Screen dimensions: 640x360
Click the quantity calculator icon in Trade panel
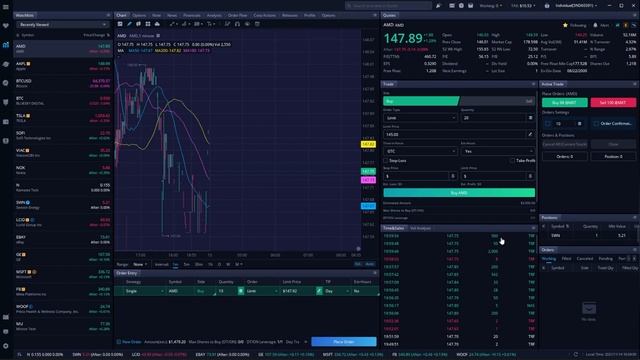click(x=530, y=118)
